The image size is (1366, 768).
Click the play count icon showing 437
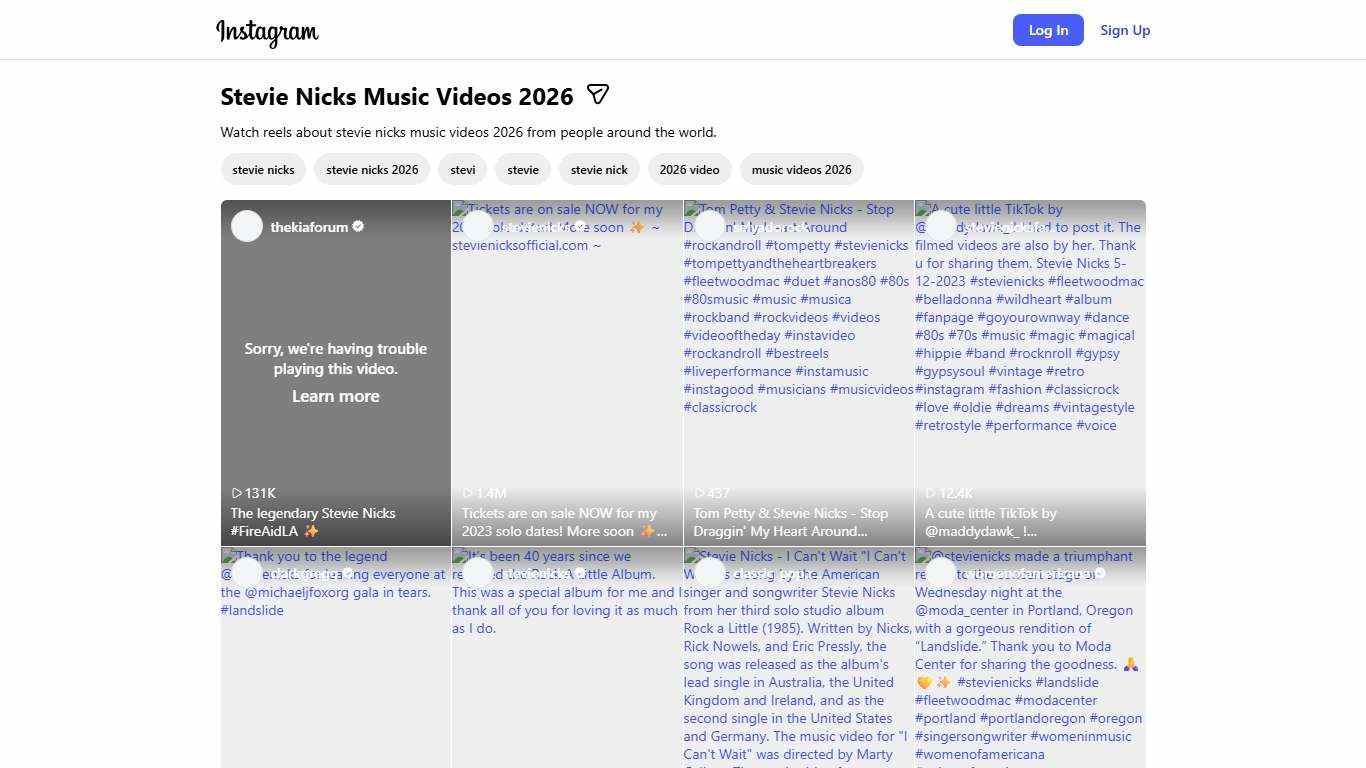(700, 493)
